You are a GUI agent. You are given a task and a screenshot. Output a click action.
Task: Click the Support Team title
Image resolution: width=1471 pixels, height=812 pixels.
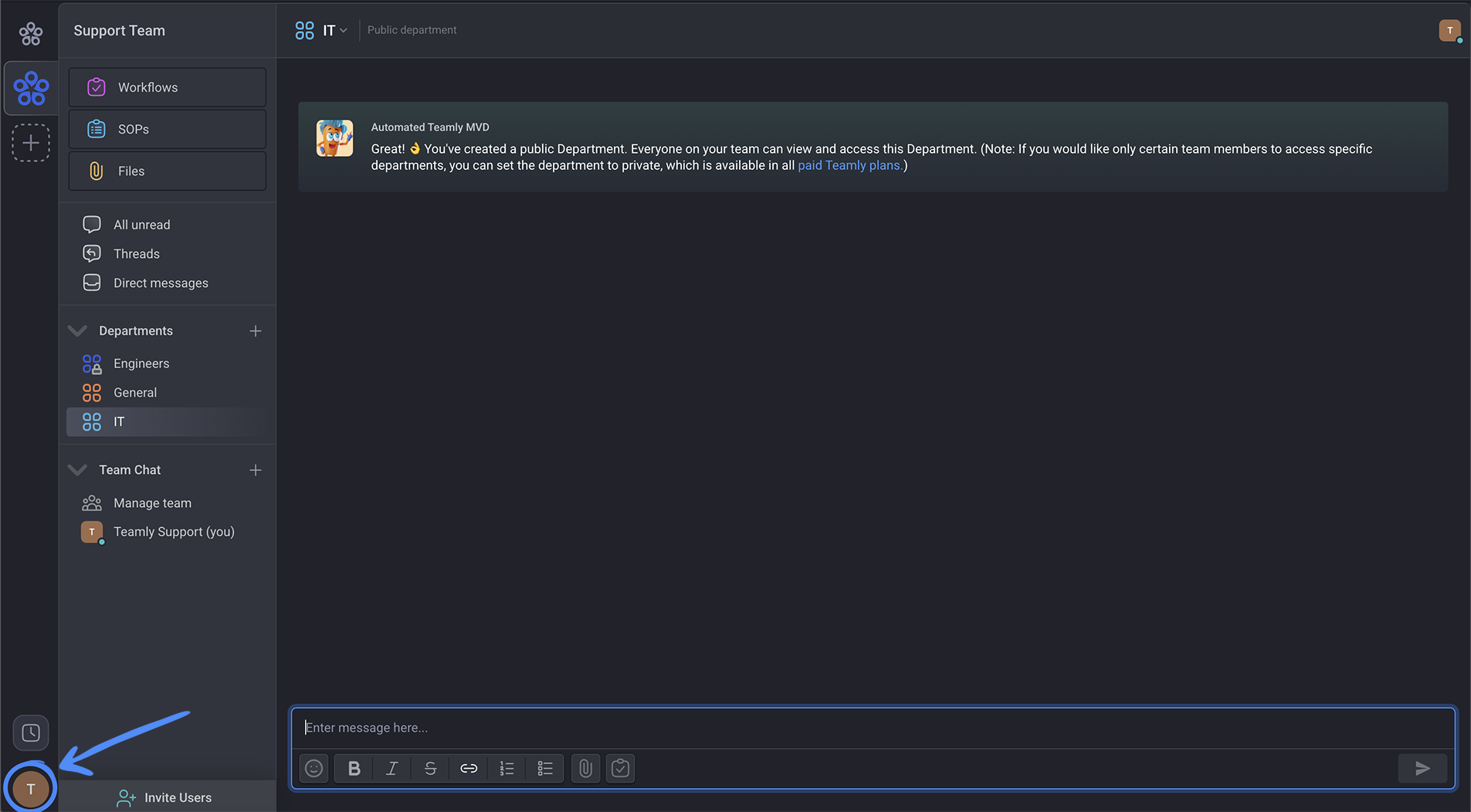[119, 30]
